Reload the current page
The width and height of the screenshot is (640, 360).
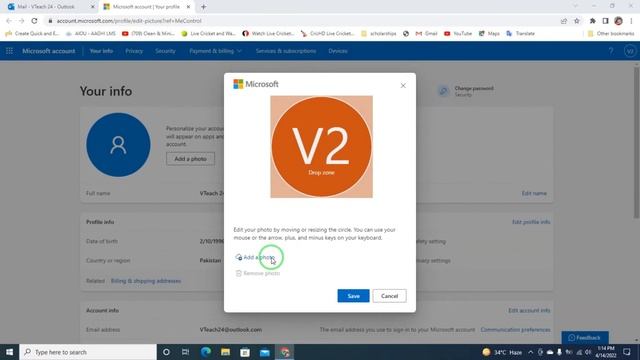(35, 21)
